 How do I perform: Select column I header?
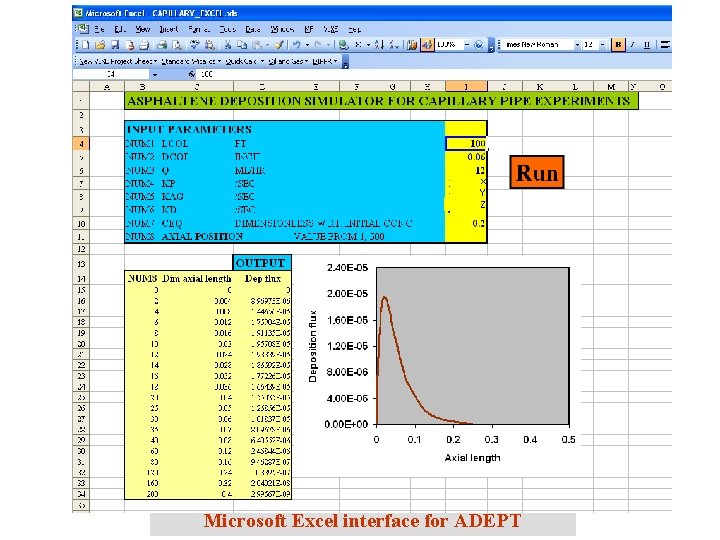coord(466,86)
